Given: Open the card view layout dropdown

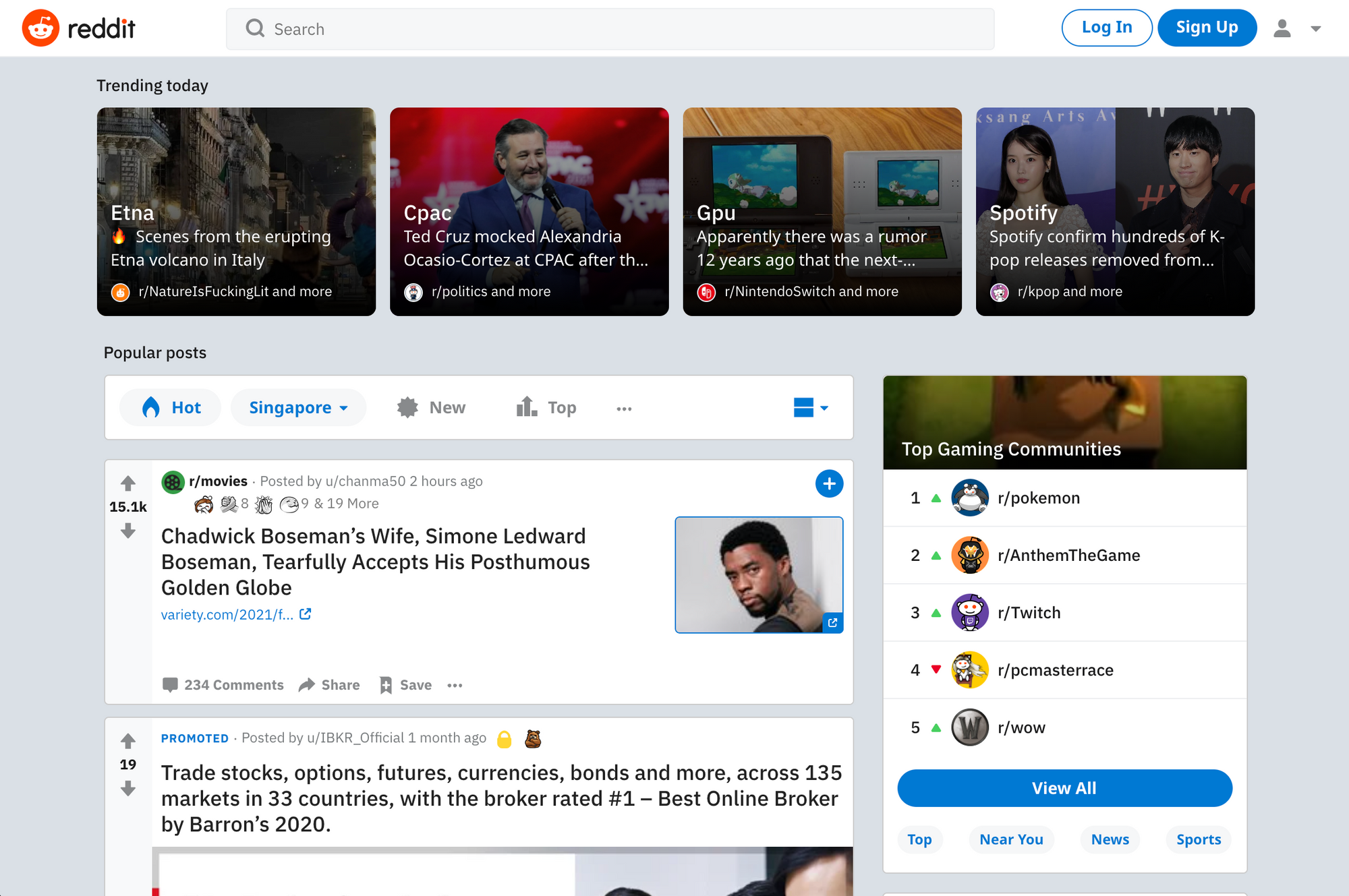Looking at the screenshot, I should click(x=811, y=407).
